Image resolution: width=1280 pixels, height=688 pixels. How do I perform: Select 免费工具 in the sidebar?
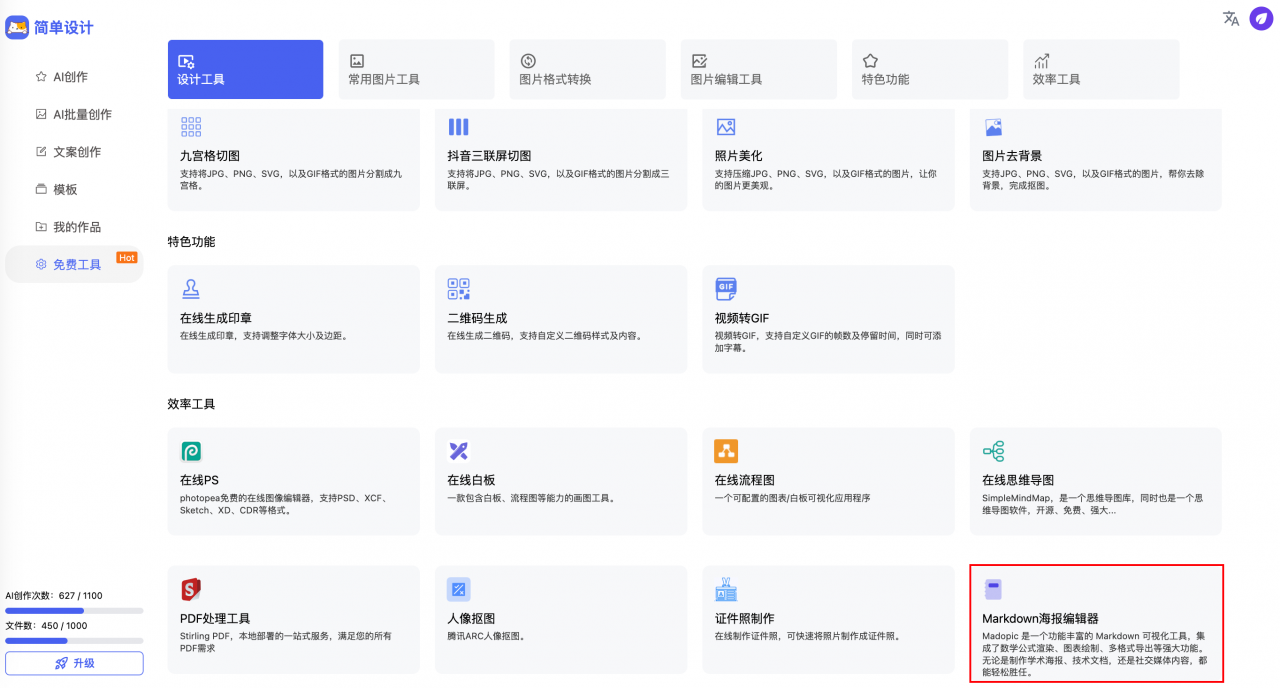coord(74,265)
